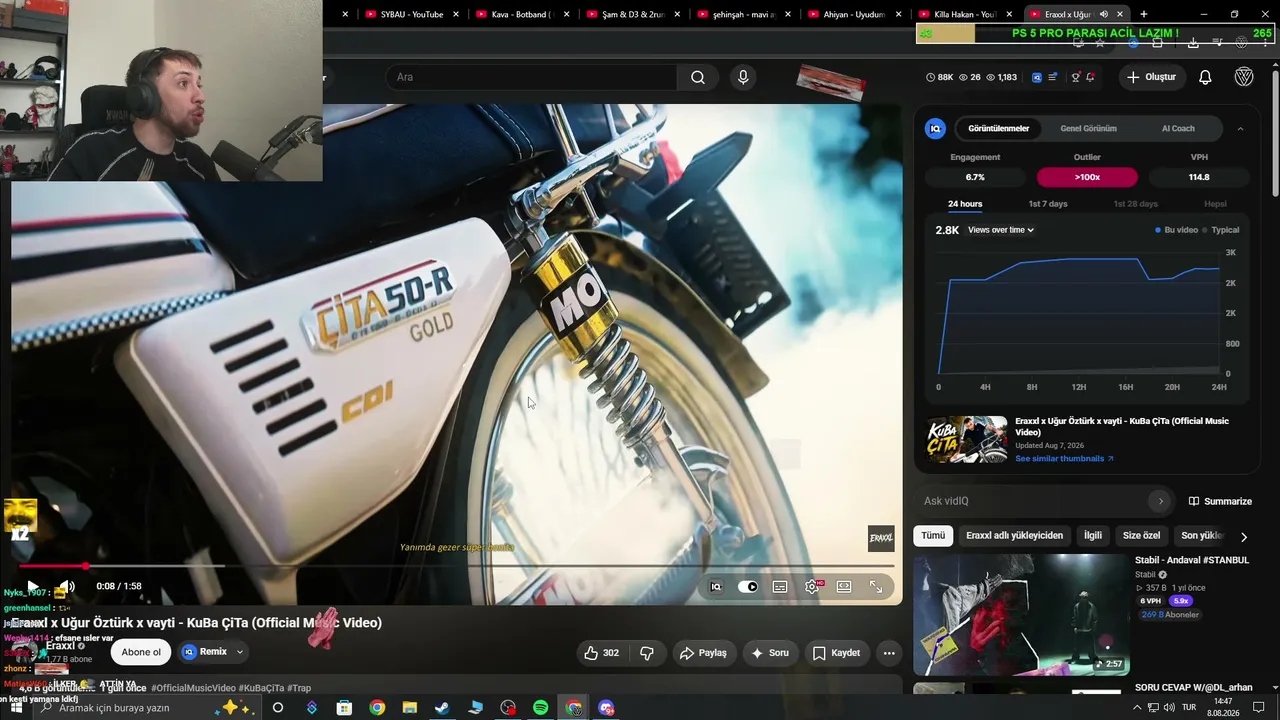Click the #OfficialMusicVideo hashtag
1280x720 pixels.
[193, 688]
